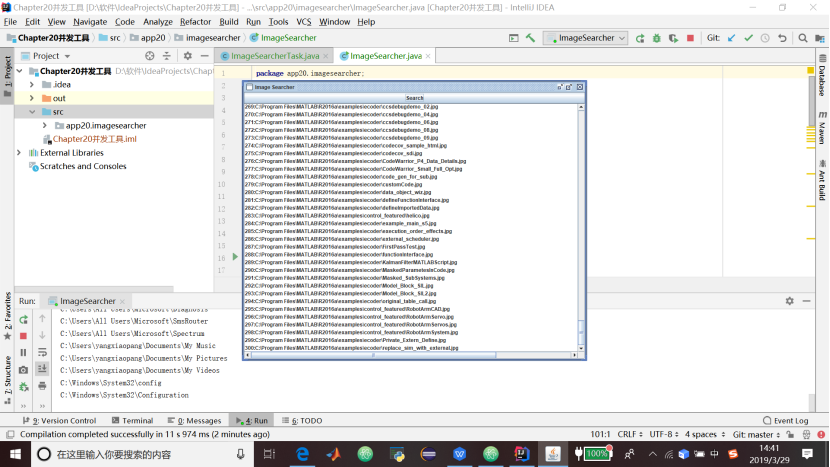Open the Task View taskbar icon

269,454
